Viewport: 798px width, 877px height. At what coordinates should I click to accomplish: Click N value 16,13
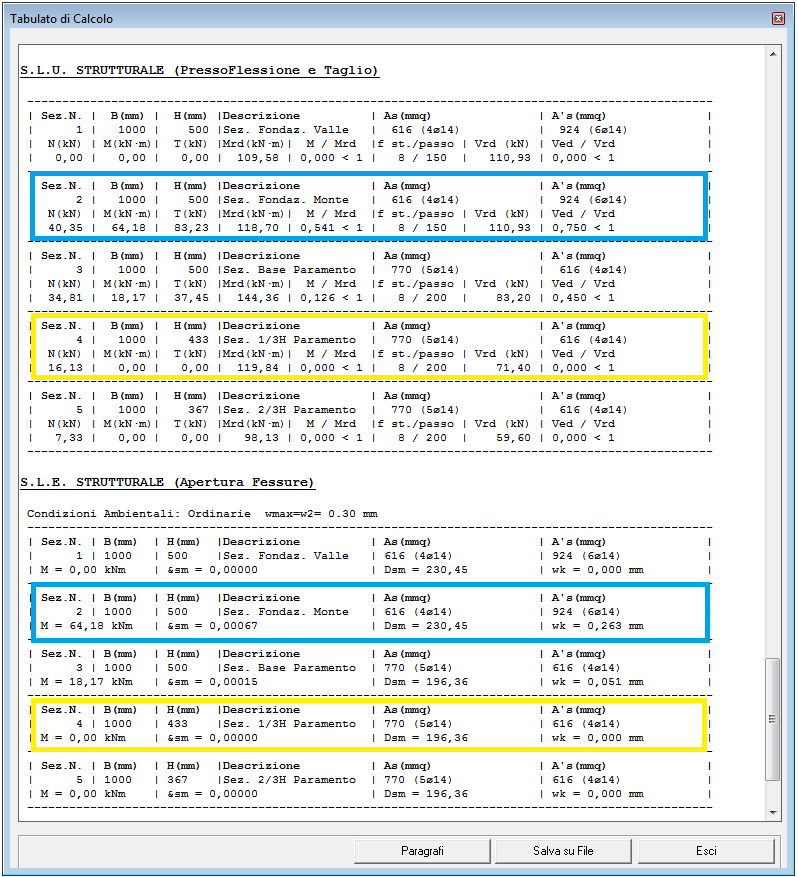pyautogui.click(x=65, y=367)
